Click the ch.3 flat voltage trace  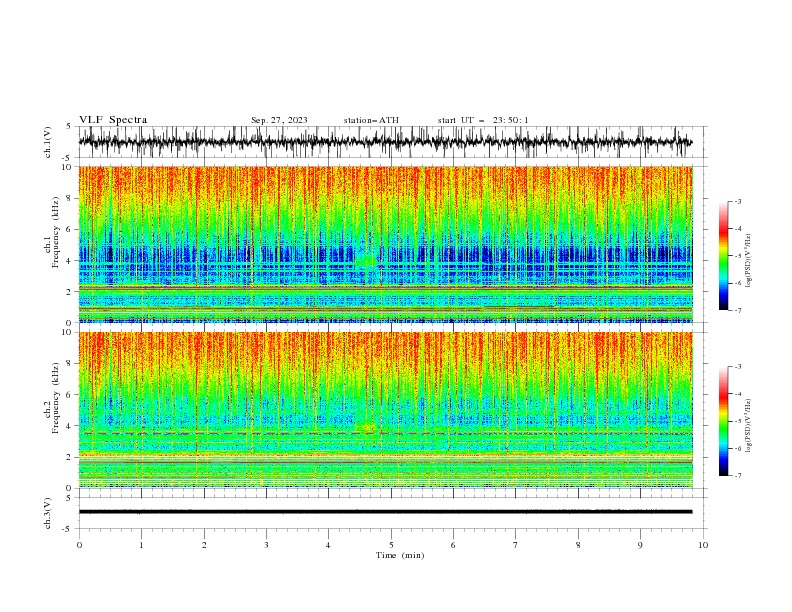coord(385,512)
